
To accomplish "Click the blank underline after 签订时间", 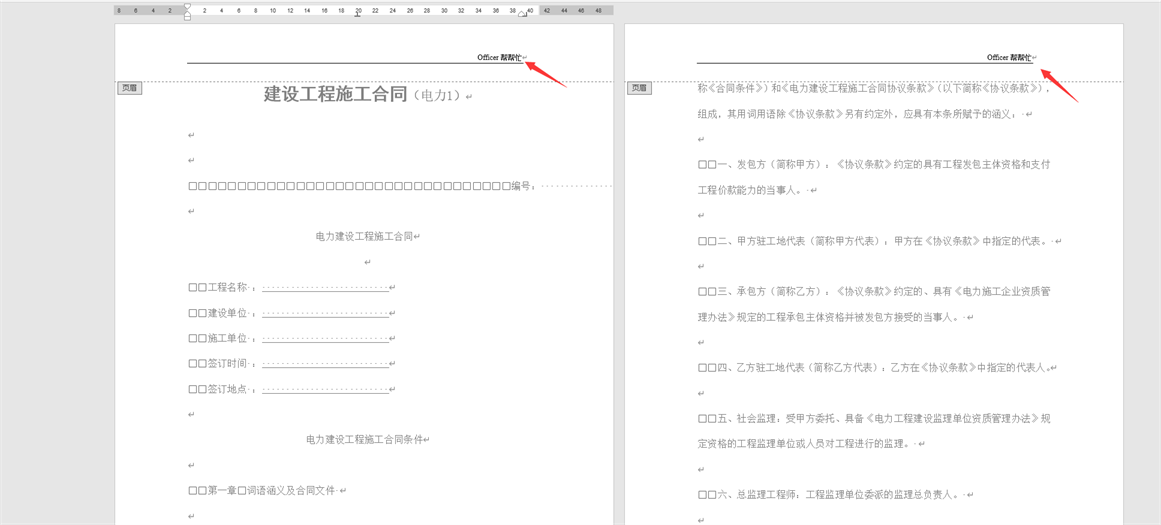I will 325,364.
